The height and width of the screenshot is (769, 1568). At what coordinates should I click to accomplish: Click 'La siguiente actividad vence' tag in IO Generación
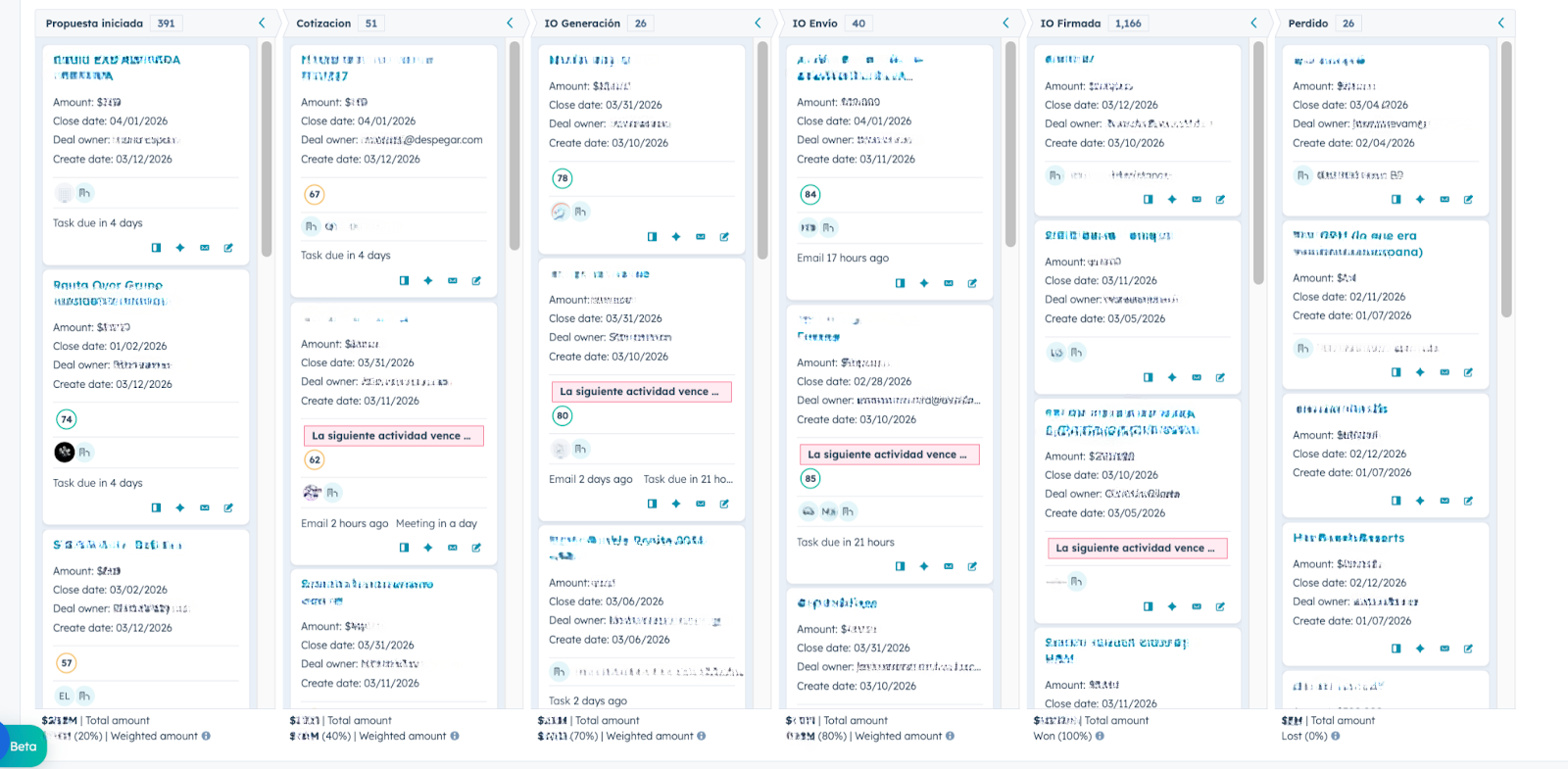click(x=641, y=392)
